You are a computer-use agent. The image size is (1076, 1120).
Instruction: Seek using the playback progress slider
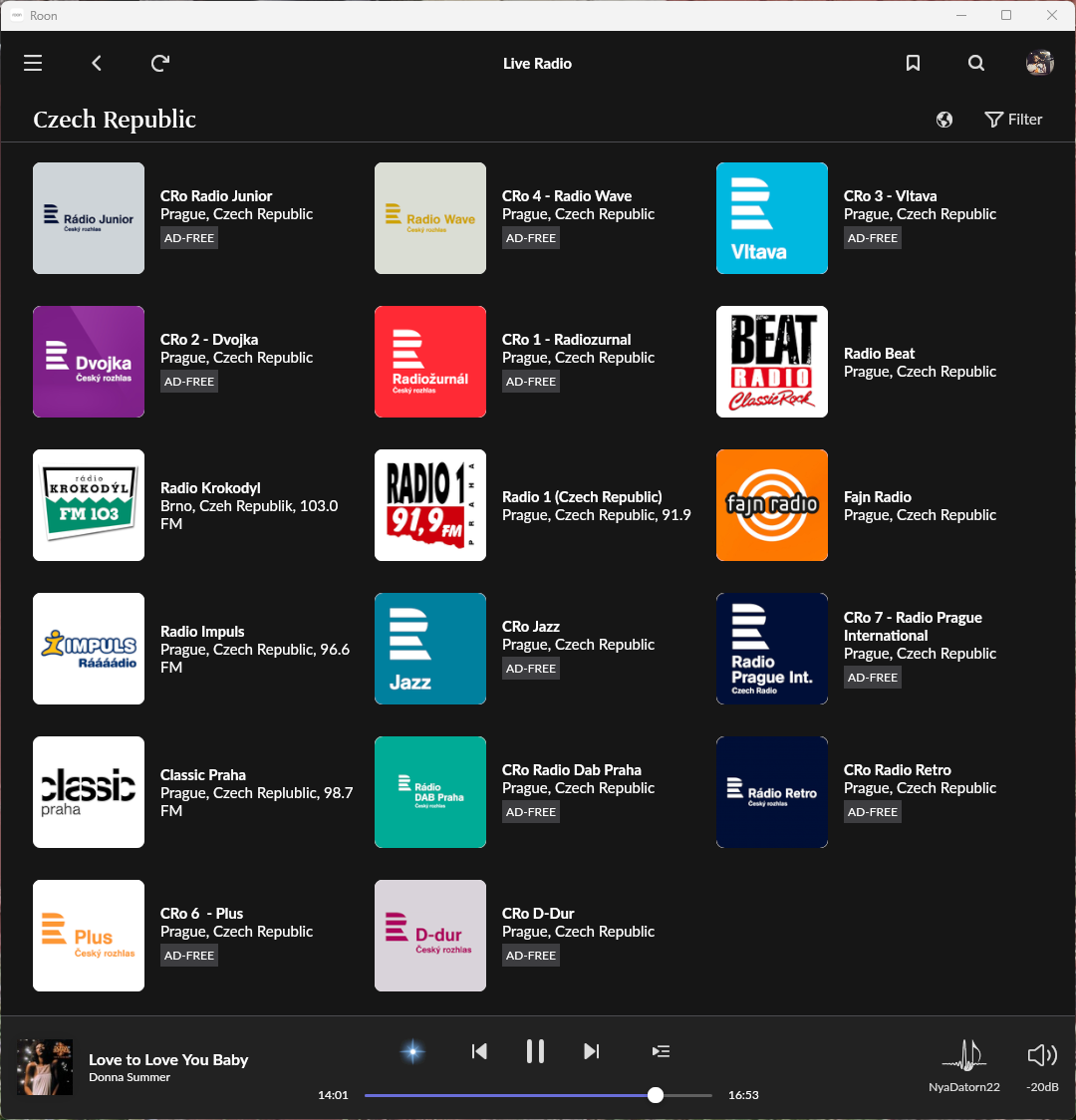538,1095
